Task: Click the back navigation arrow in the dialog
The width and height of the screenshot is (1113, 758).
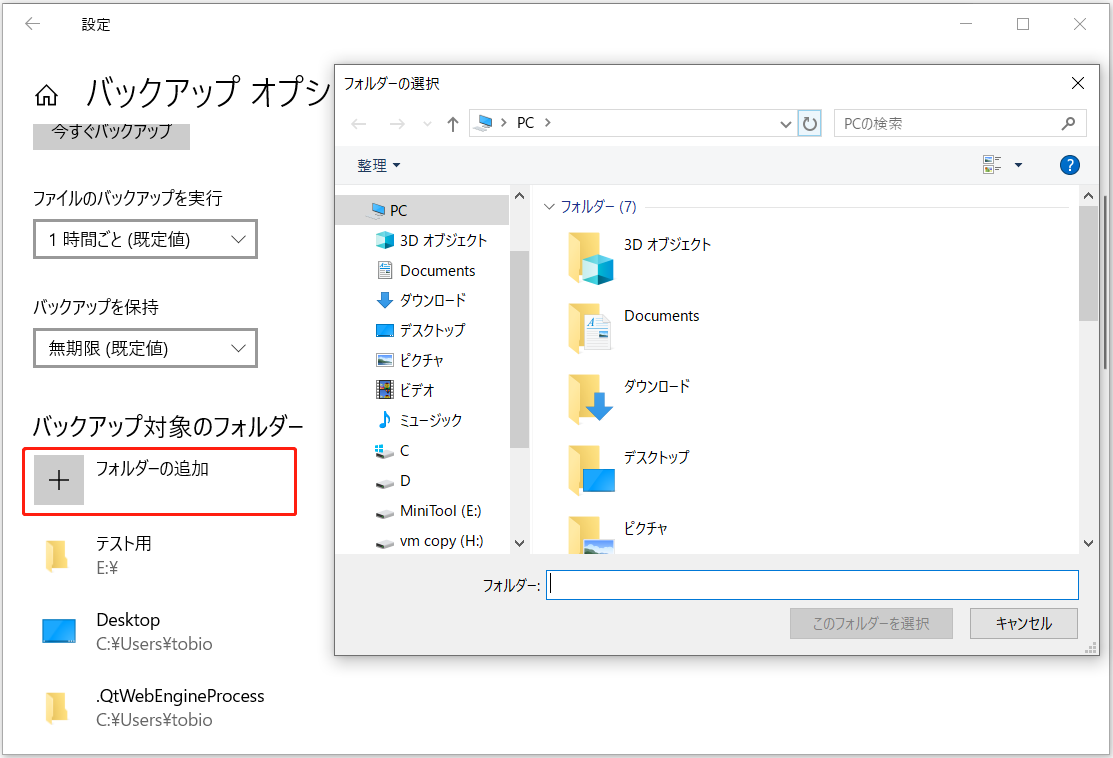Action: [x=359, y=122]
